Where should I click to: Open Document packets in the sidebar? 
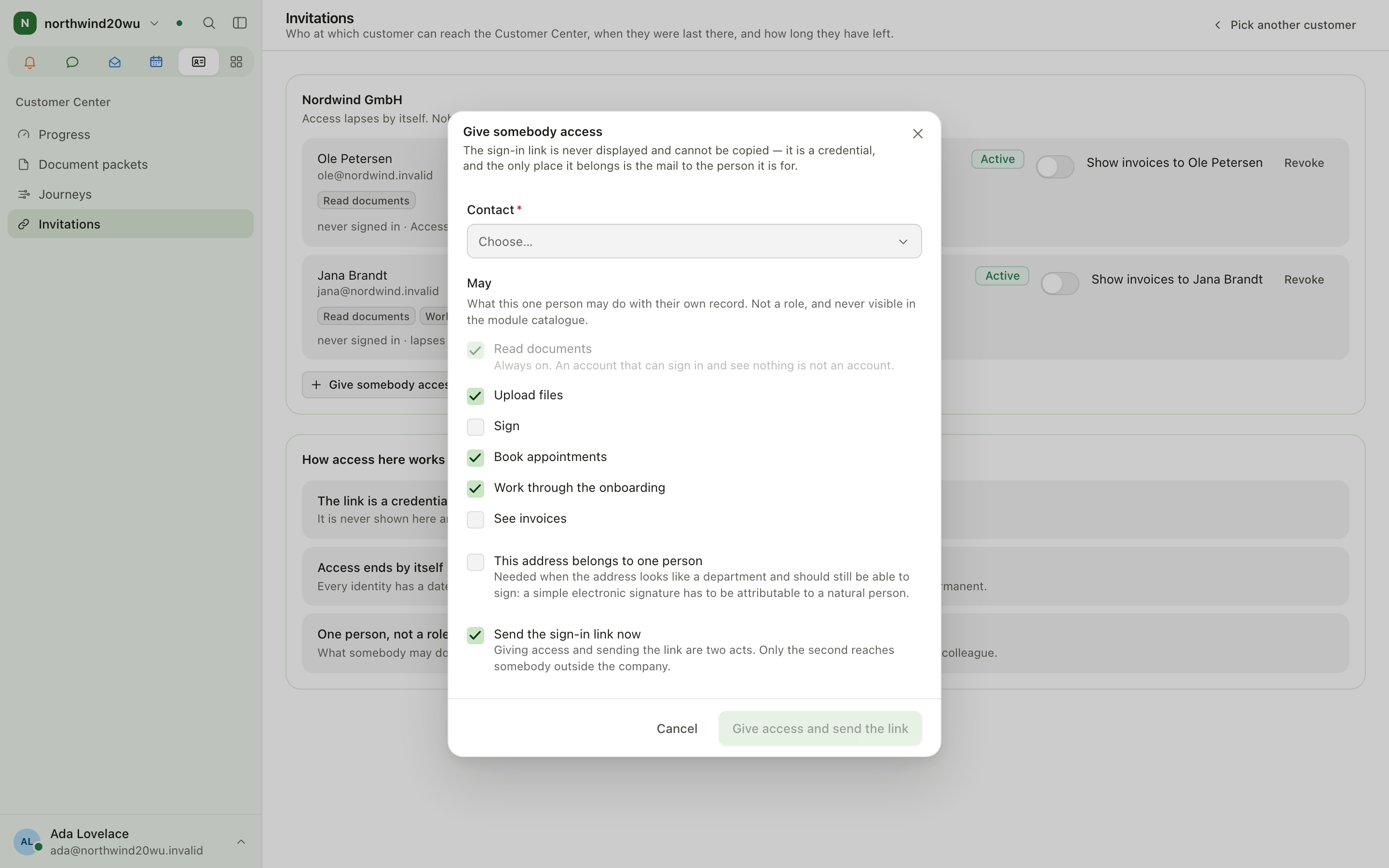[x=130, y=164]
